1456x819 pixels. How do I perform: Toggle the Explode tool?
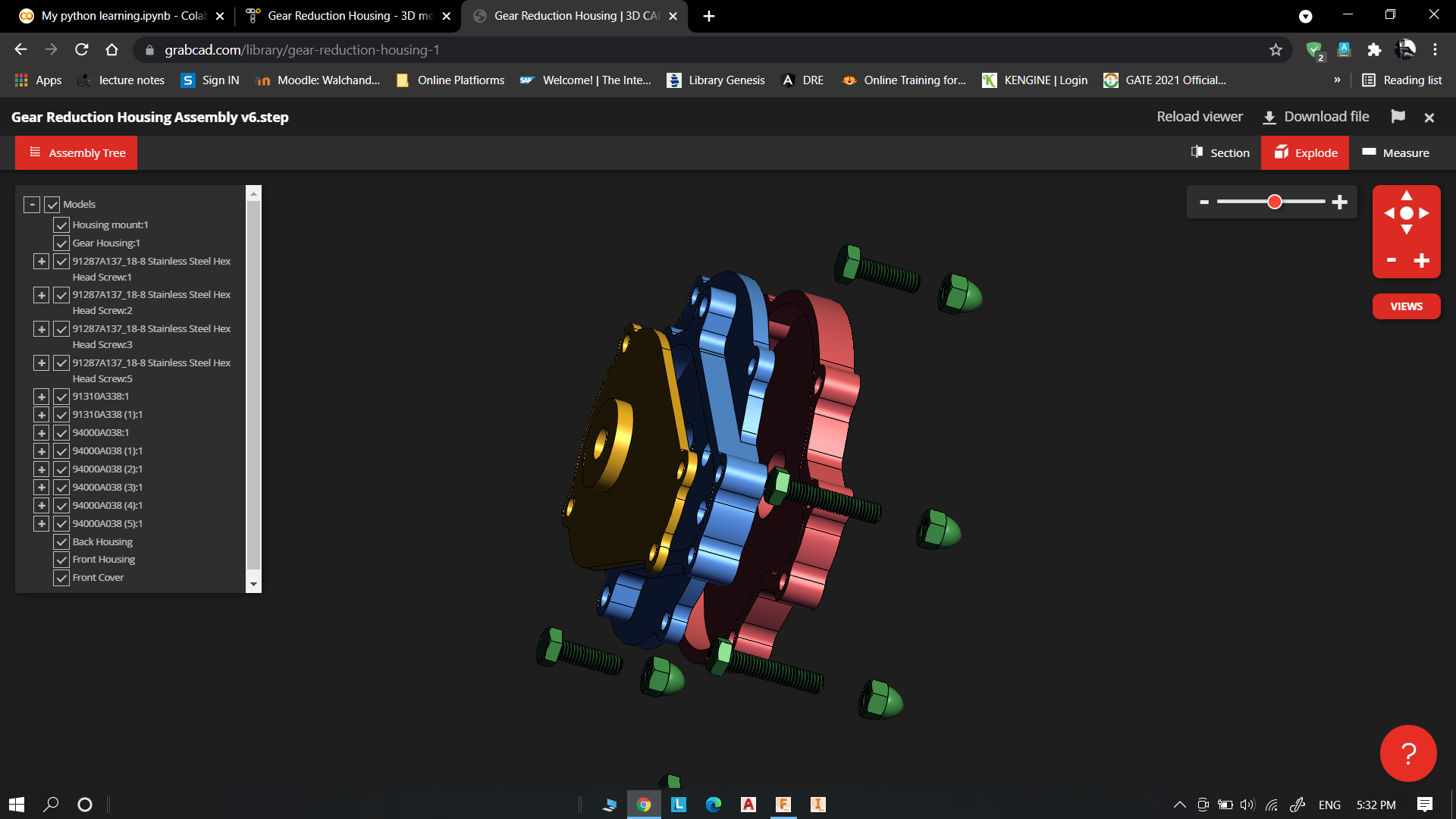1305,152
